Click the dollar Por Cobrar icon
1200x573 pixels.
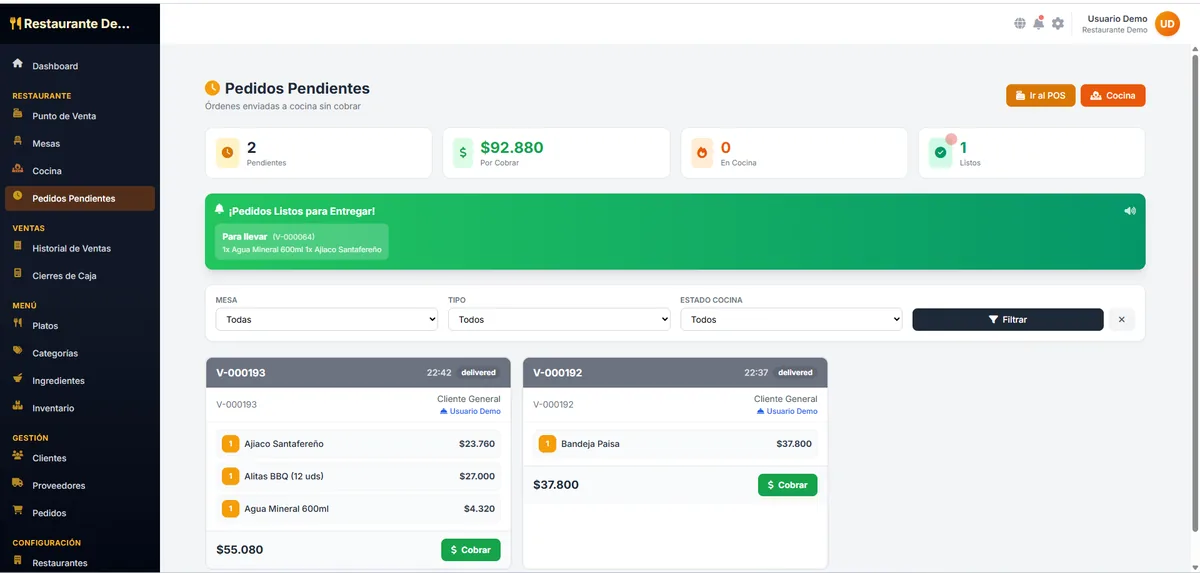463,153
